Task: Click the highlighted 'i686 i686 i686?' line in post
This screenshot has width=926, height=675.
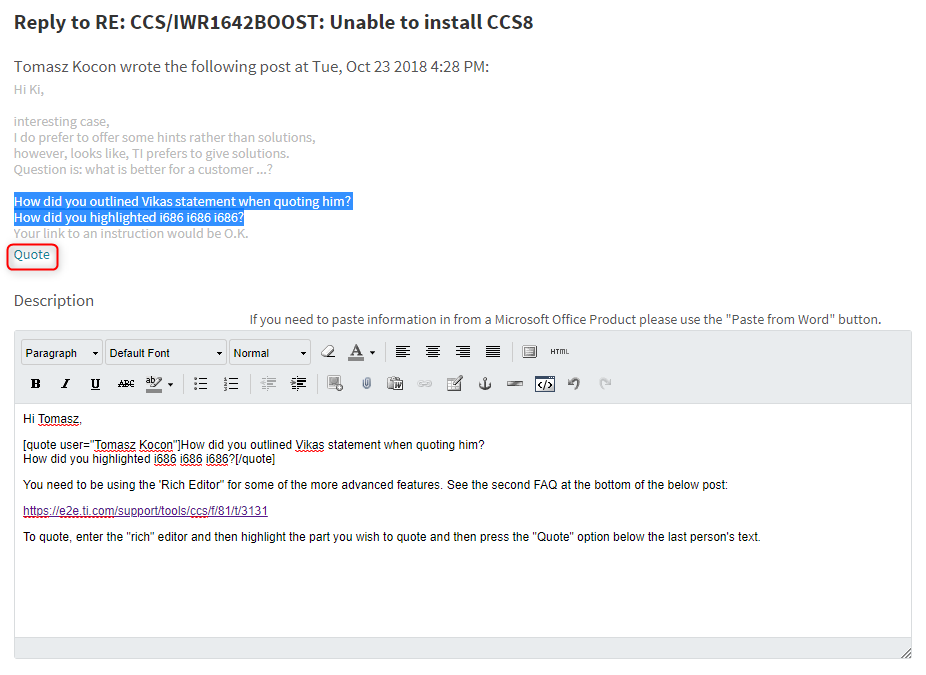Action: coord(129,217)
